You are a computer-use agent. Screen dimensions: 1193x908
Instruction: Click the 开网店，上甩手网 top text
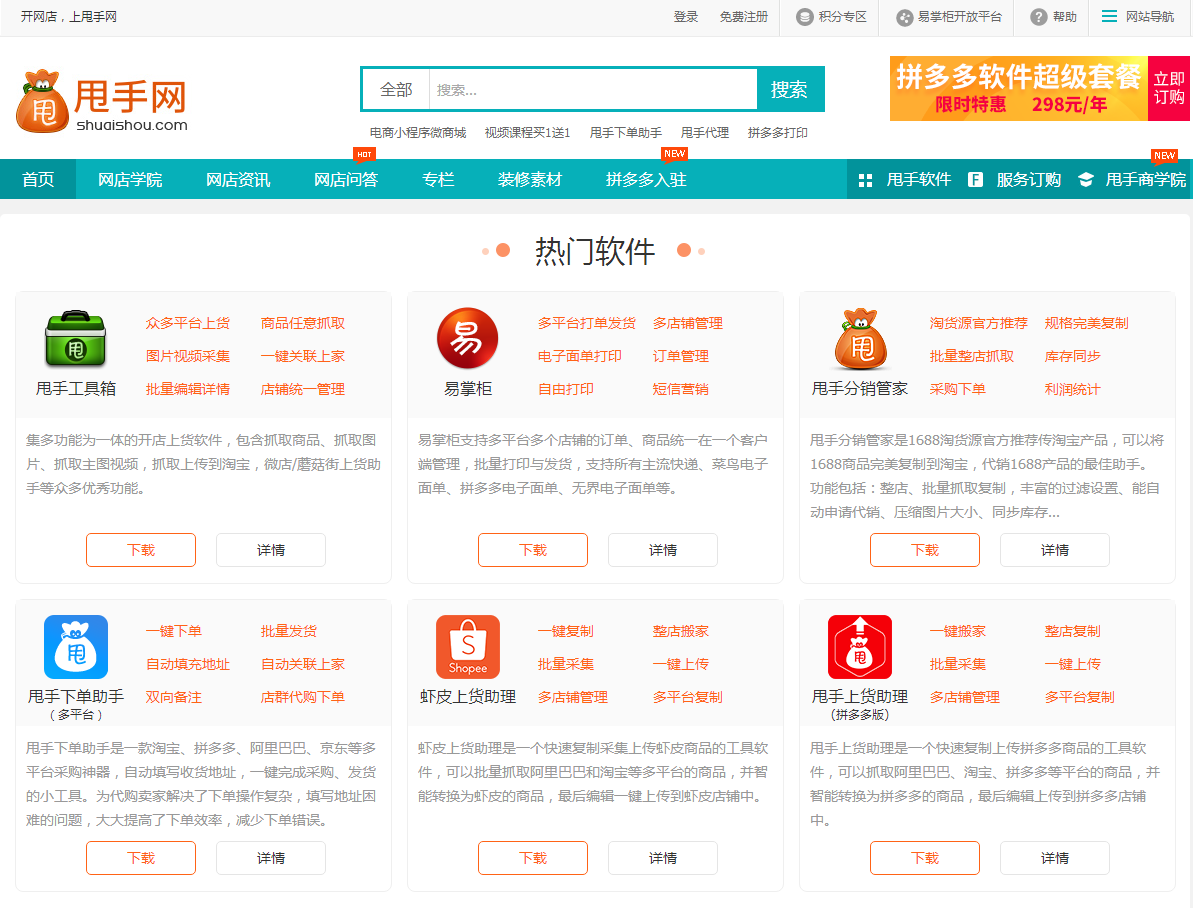(68, 17)
